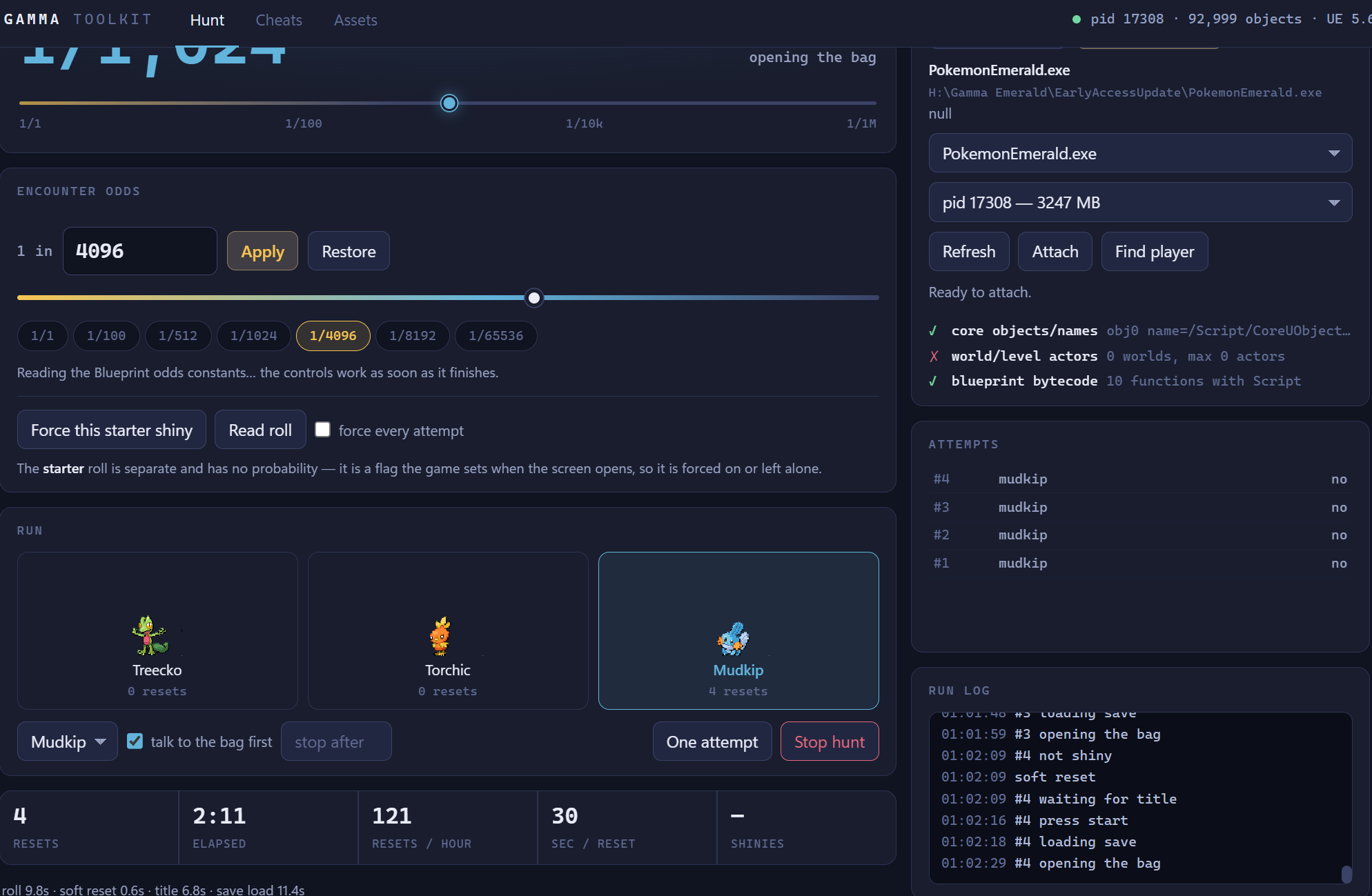Choose the 1/1024 odds preset
Screen dimensions: 1372x896
coord(253,336)
